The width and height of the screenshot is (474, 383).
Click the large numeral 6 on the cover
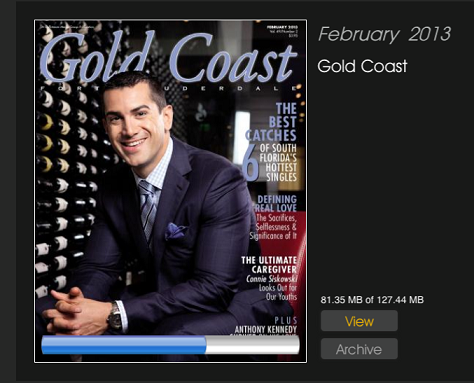(x=250, y=163)
